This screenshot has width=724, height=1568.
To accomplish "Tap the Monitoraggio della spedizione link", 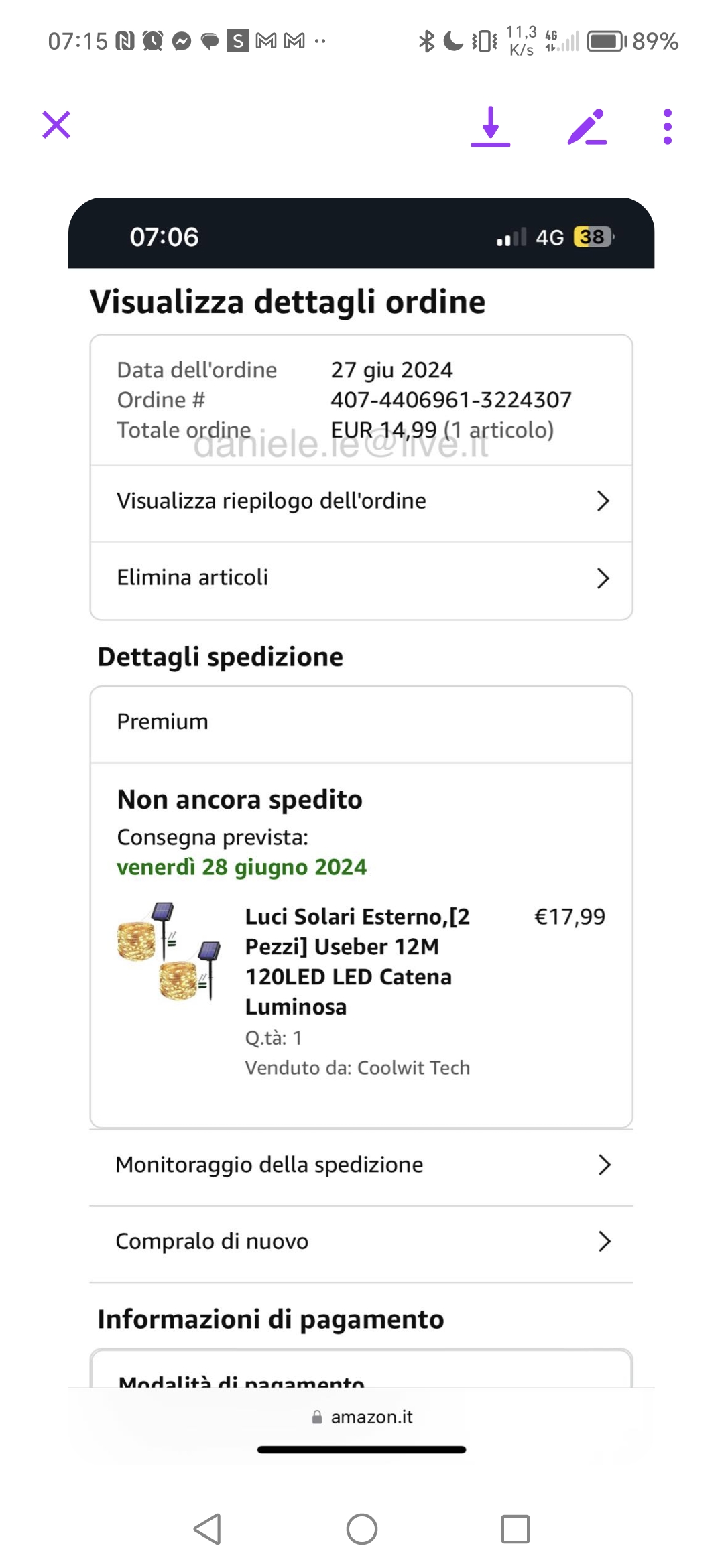I will click(269, 1165).
